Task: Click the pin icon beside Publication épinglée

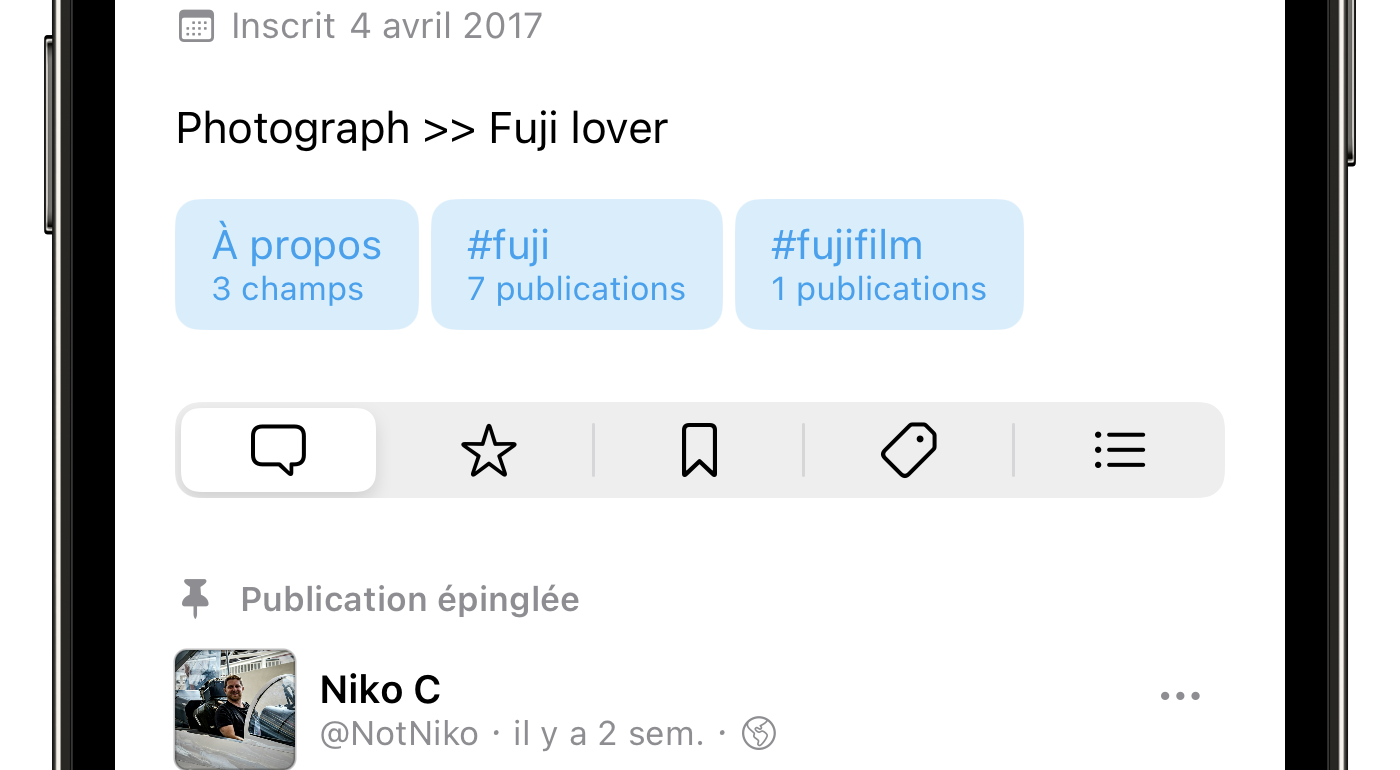Action: tap(195, 598)
